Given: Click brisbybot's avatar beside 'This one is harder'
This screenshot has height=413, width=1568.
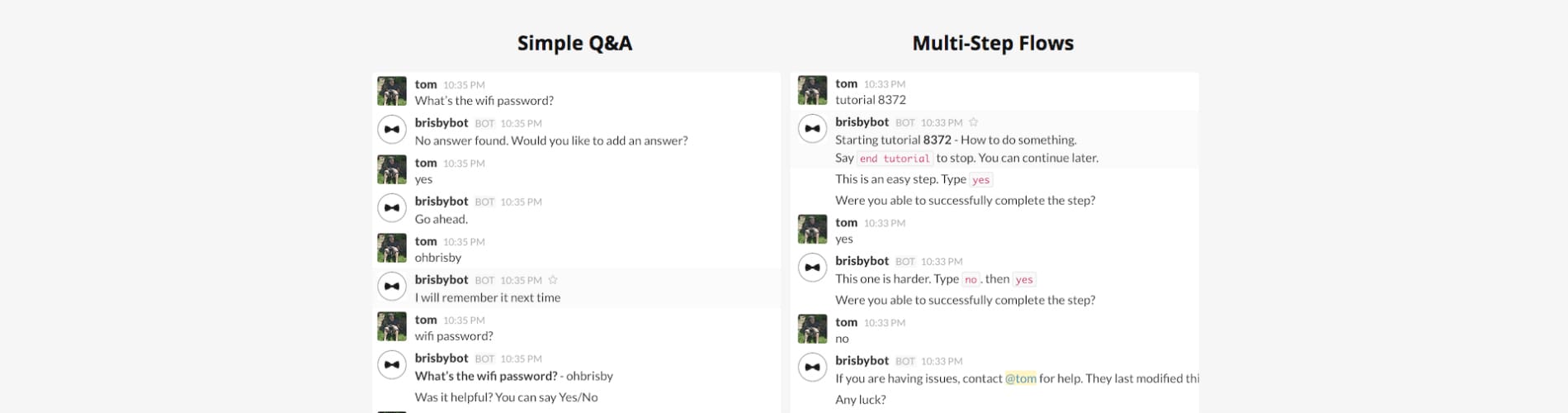Looking at the screenshot, I should pyautogui.click(x=813, y=268).
